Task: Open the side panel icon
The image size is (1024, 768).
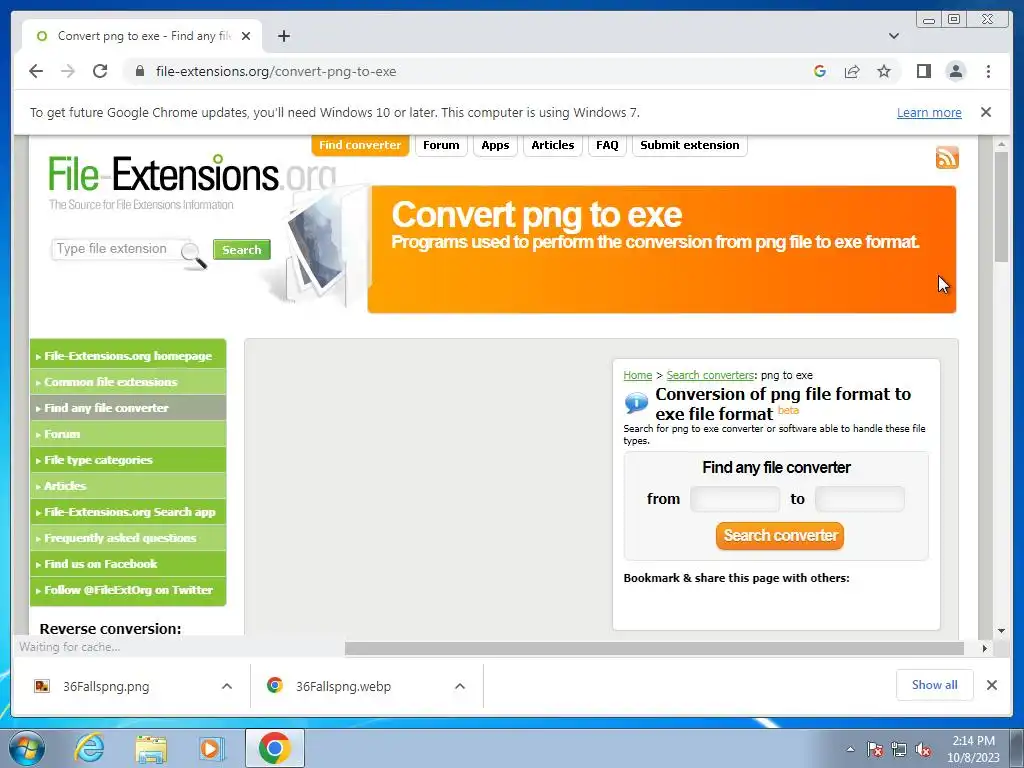Action: click(x=923, y=71)
